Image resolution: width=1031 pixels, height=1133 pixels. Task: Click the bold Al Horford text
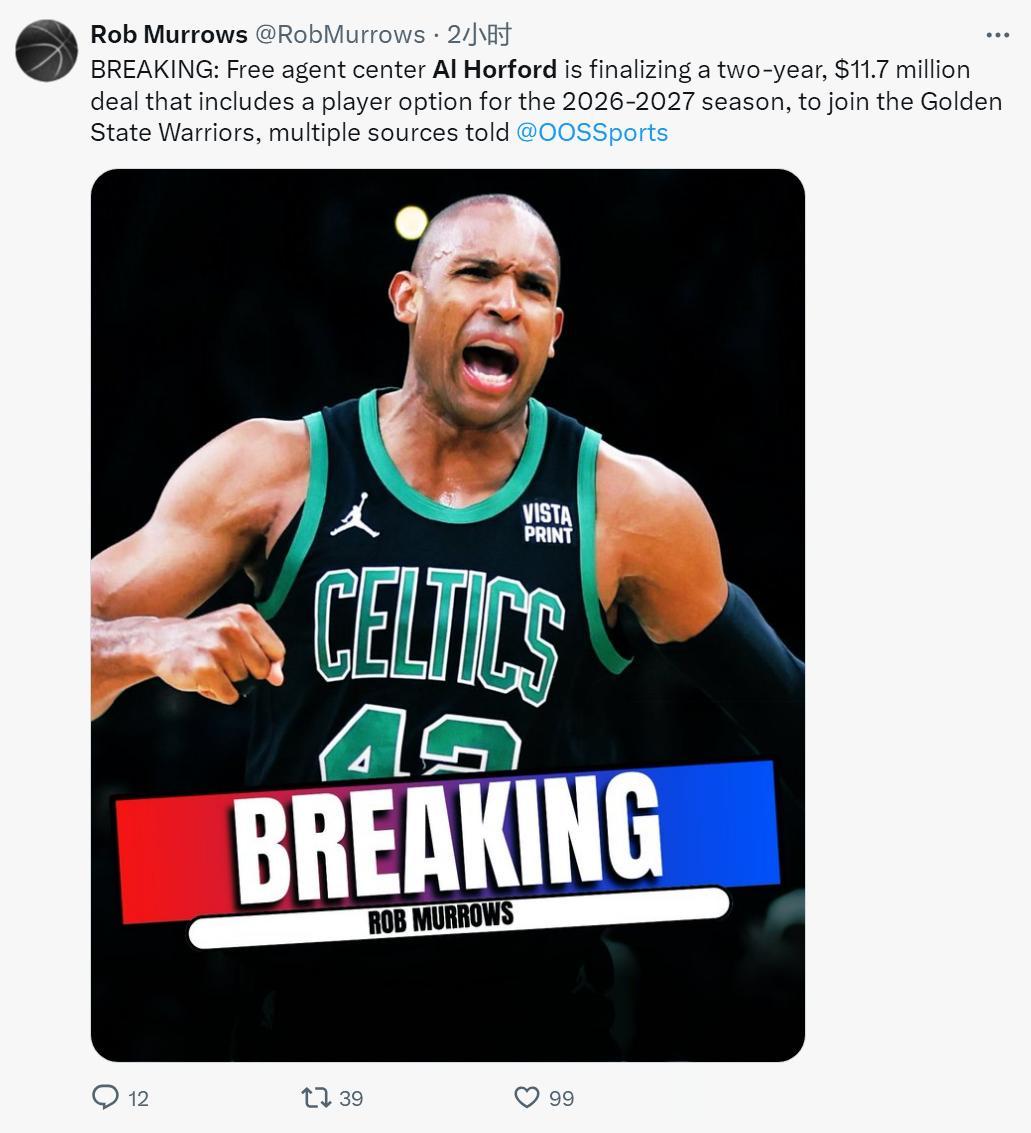click(x=495, y=69)
